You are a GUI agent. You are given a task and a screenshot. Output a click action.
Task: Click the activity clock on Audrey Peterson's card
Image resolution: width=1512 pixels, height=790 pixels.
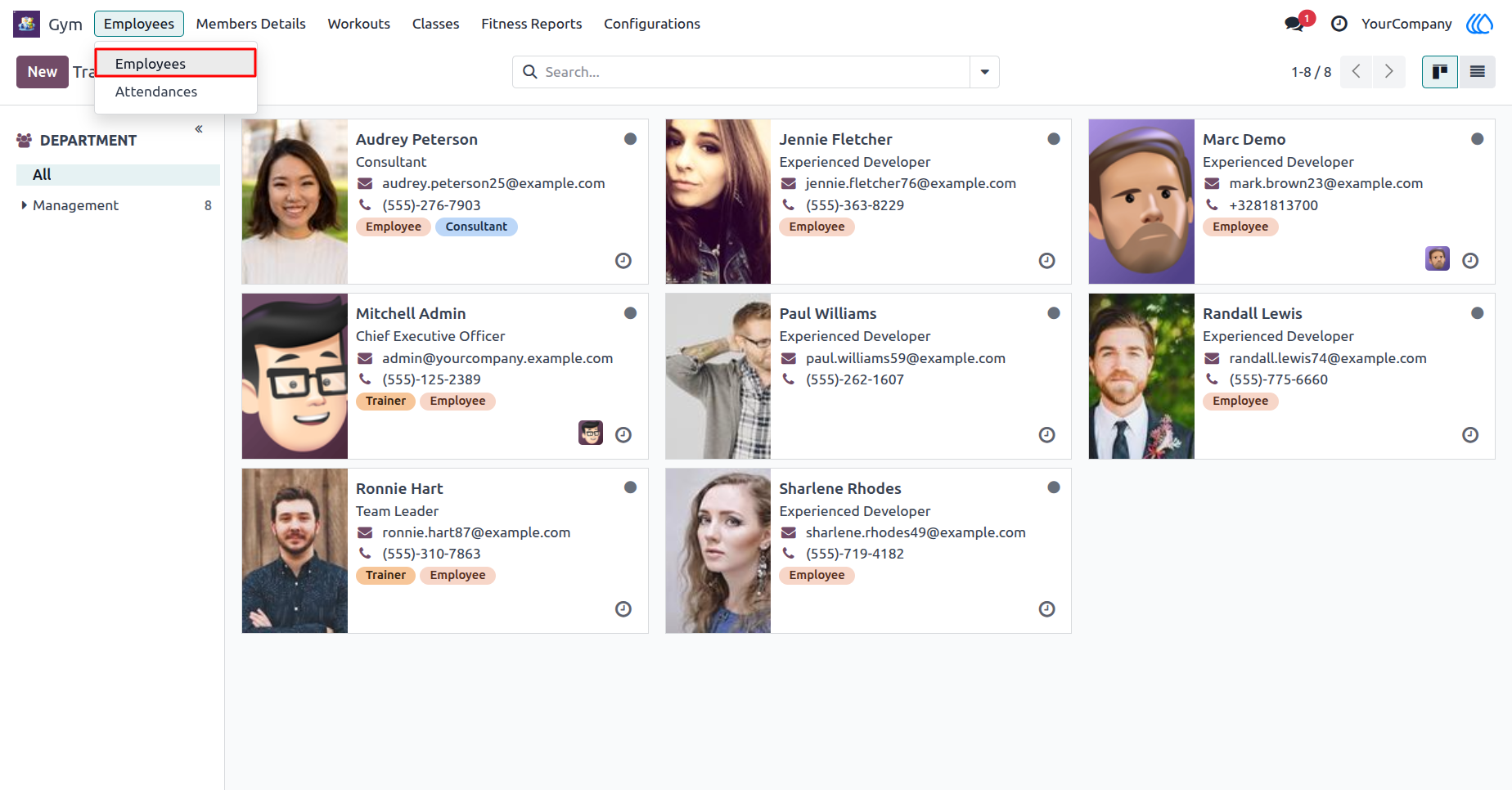coord(623,261)
